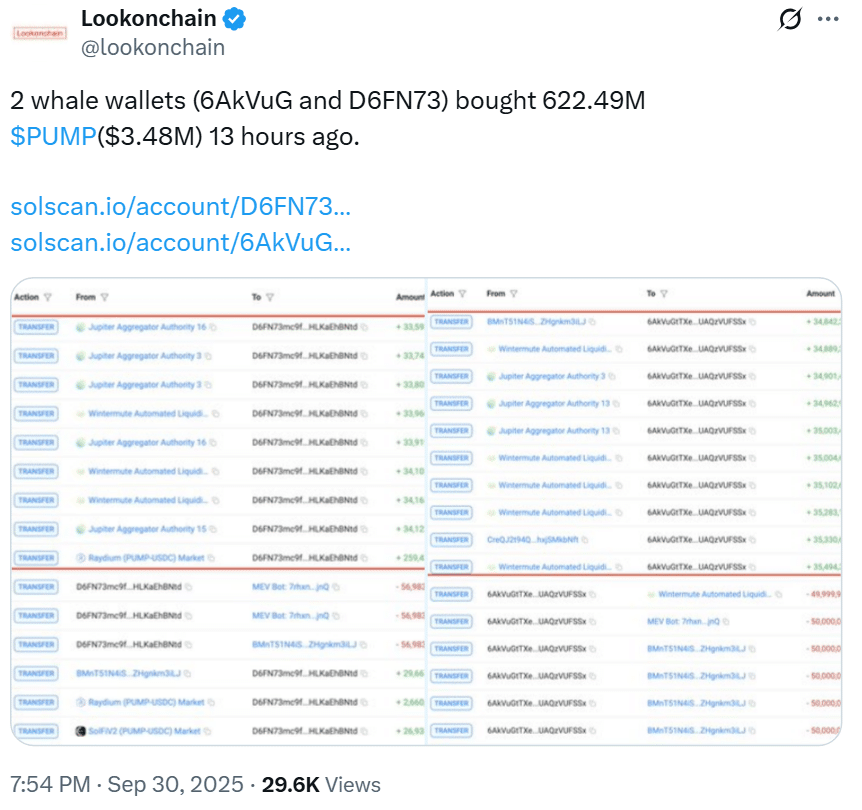Click the SolFiV2 (PUMP-USDC) Market token icon
Viewport: 862px width, 810px height.
tap(80, 731)
